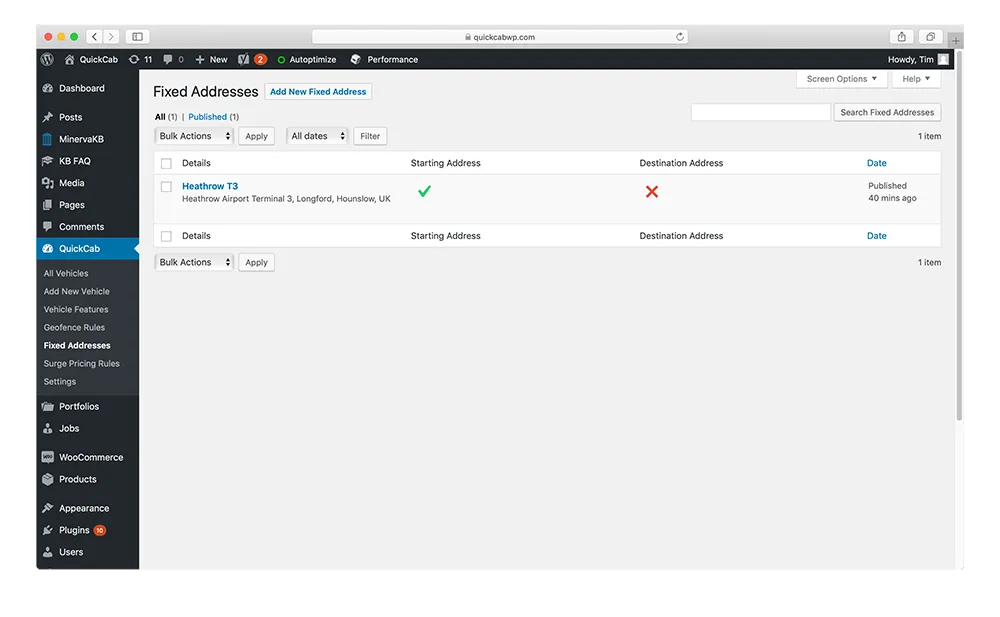The image size is (1000, 617).
Task: Go back with Safari back arrow
Action: point(94,37)
